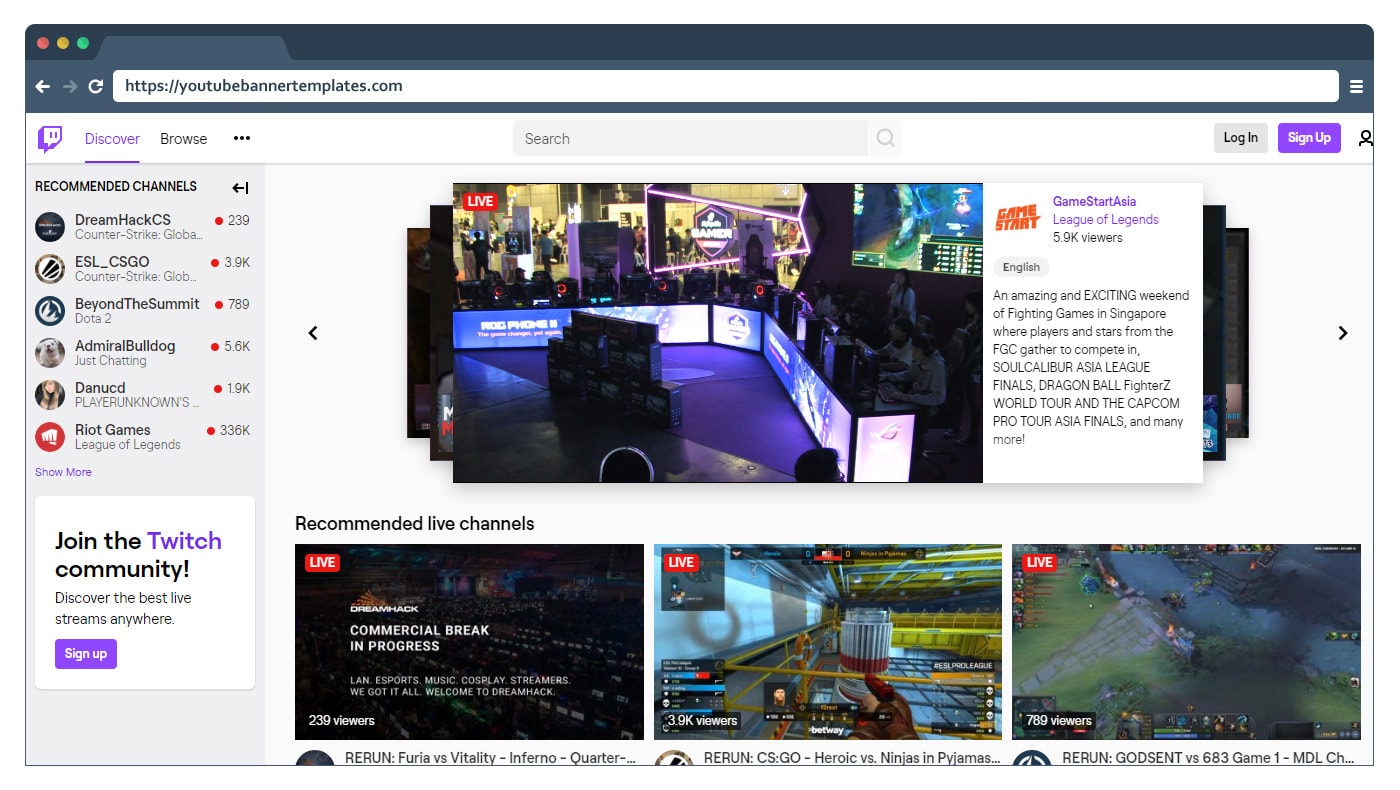The height and width of the screenshot is (790, 1400).
Task: Open Danucd in recommended channels
Action: pyautogui.click(x=143, y=395)
